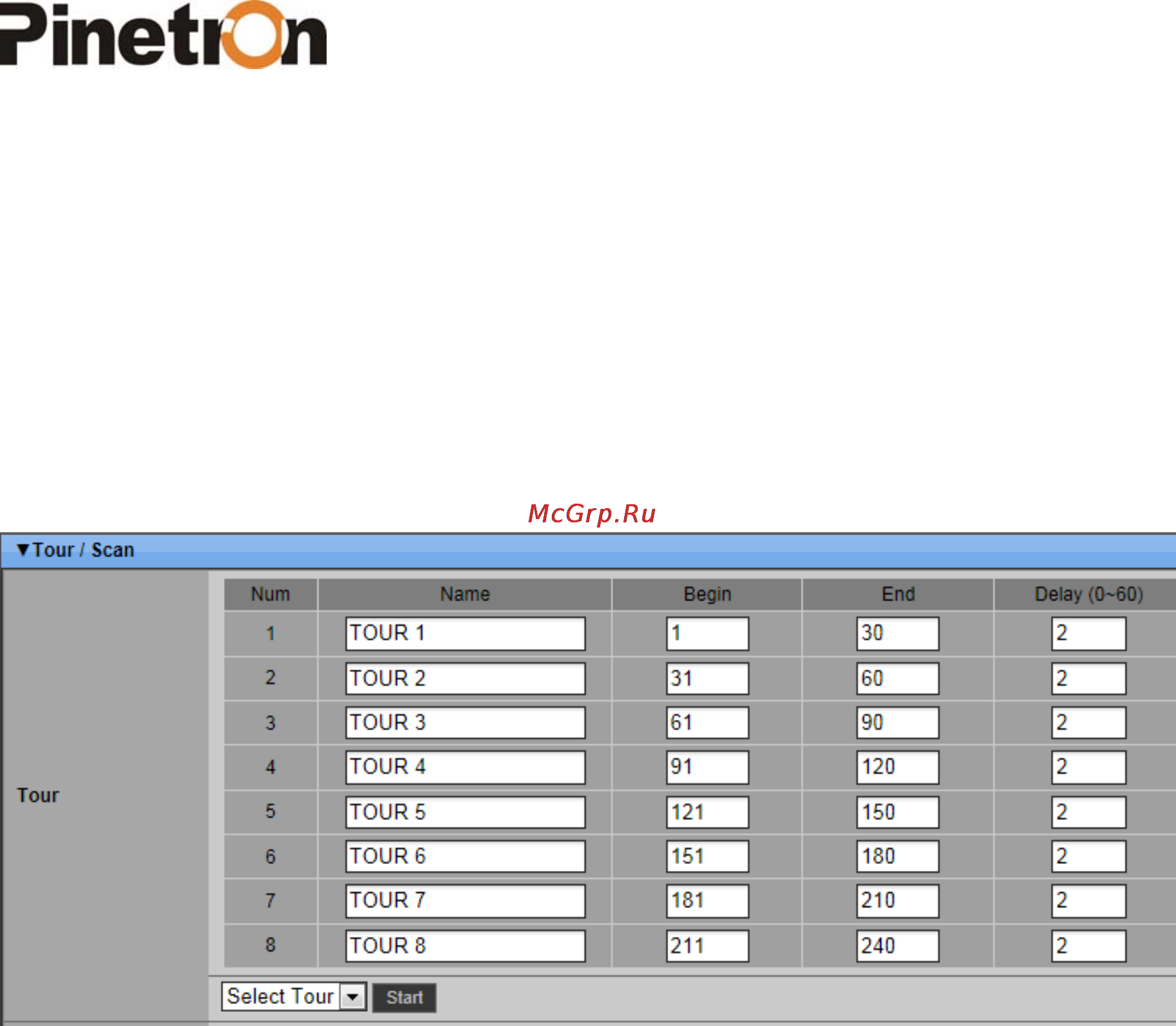Click Begin field with value 61

point(707,723)
